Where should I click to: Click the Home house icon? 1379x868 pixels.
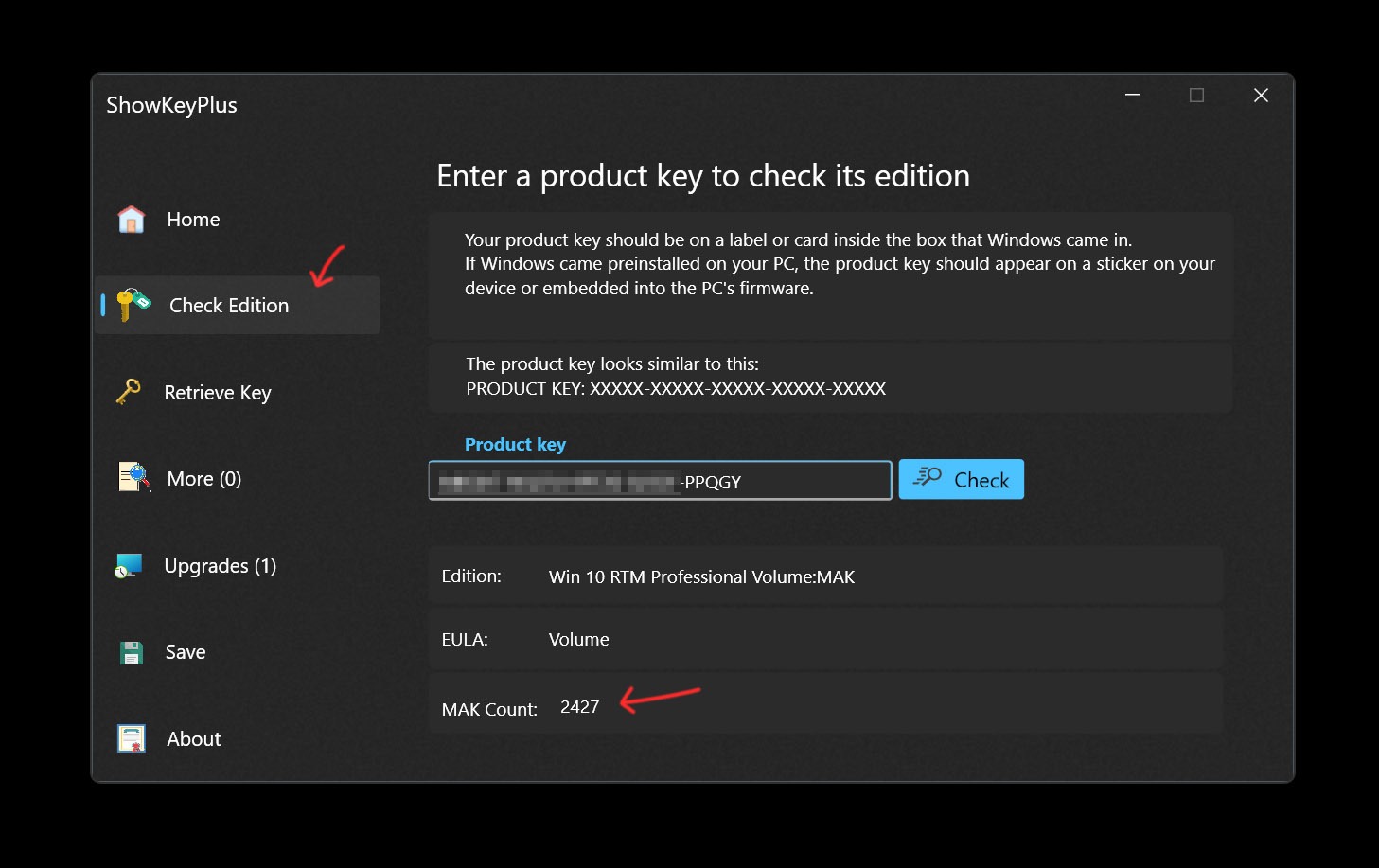click(x=132, y=220)
